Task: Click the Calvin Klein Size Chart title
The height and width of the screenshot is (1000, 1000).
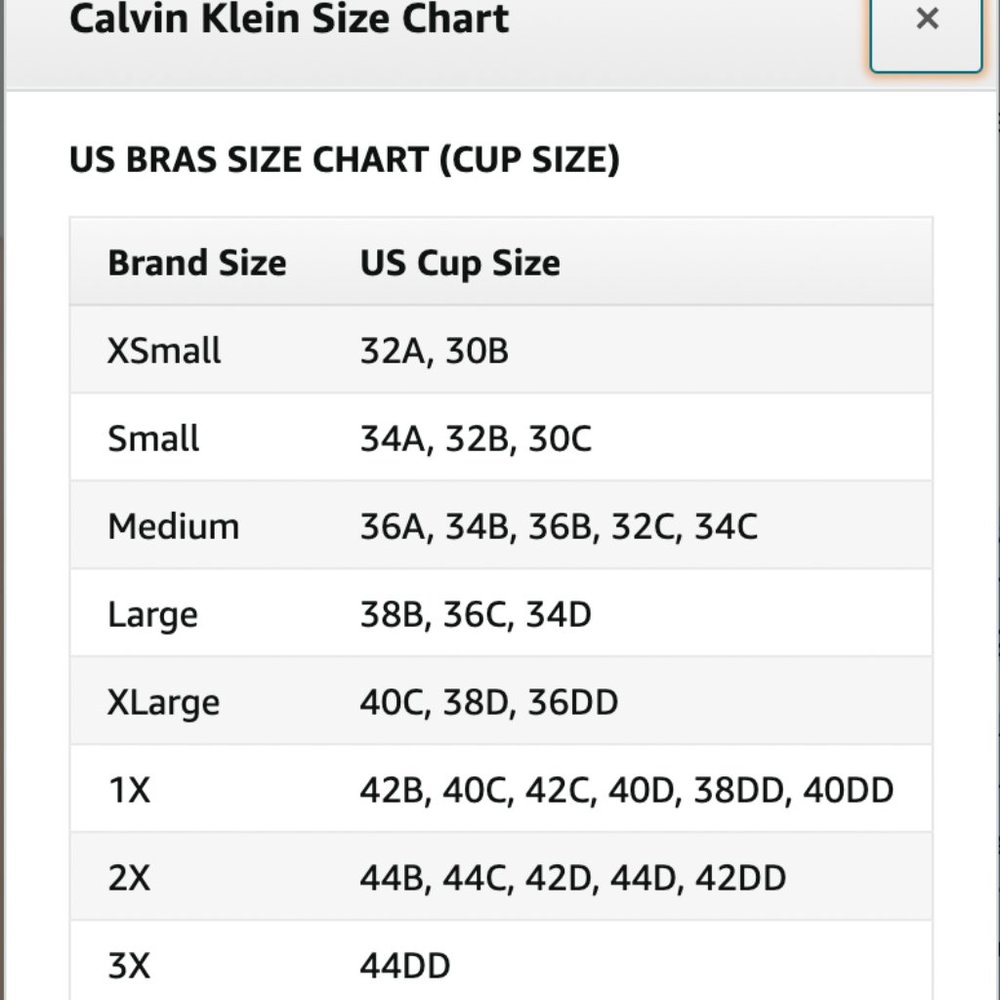Action: [289, 19]
